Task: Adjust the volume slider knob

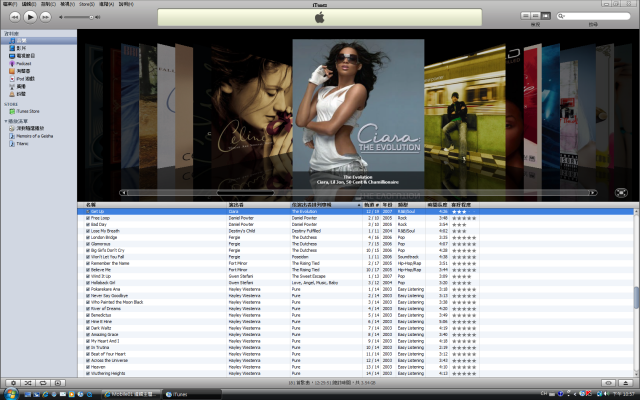Action: click(x=91, y=17)
